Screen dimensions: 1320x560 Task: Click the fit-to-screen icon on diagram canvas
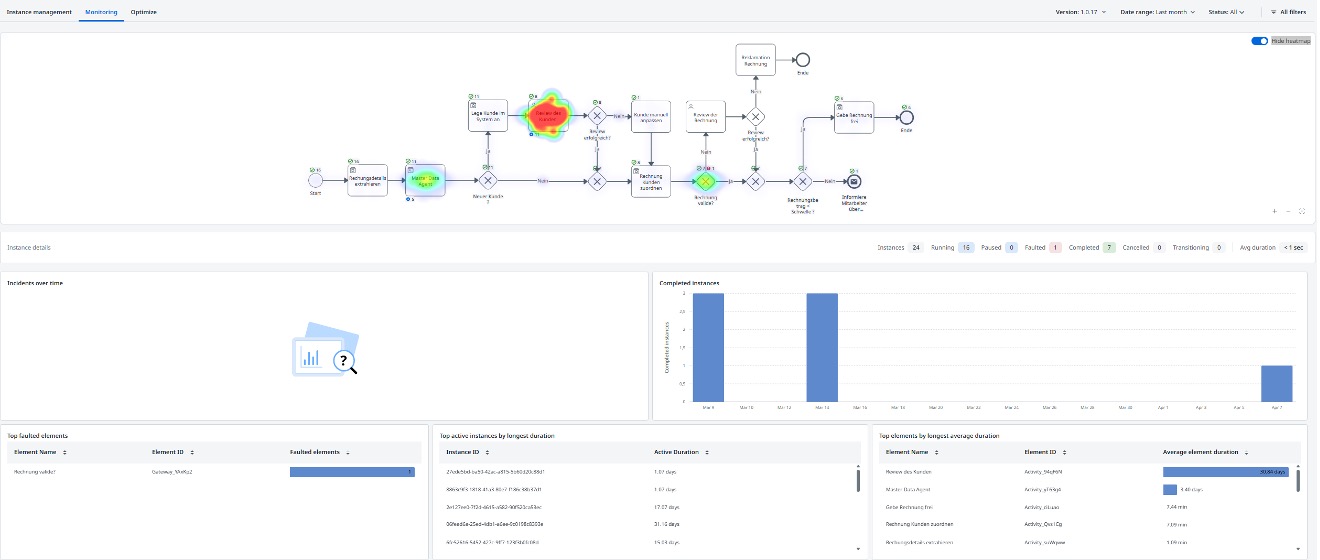(x=1302, y=211)
